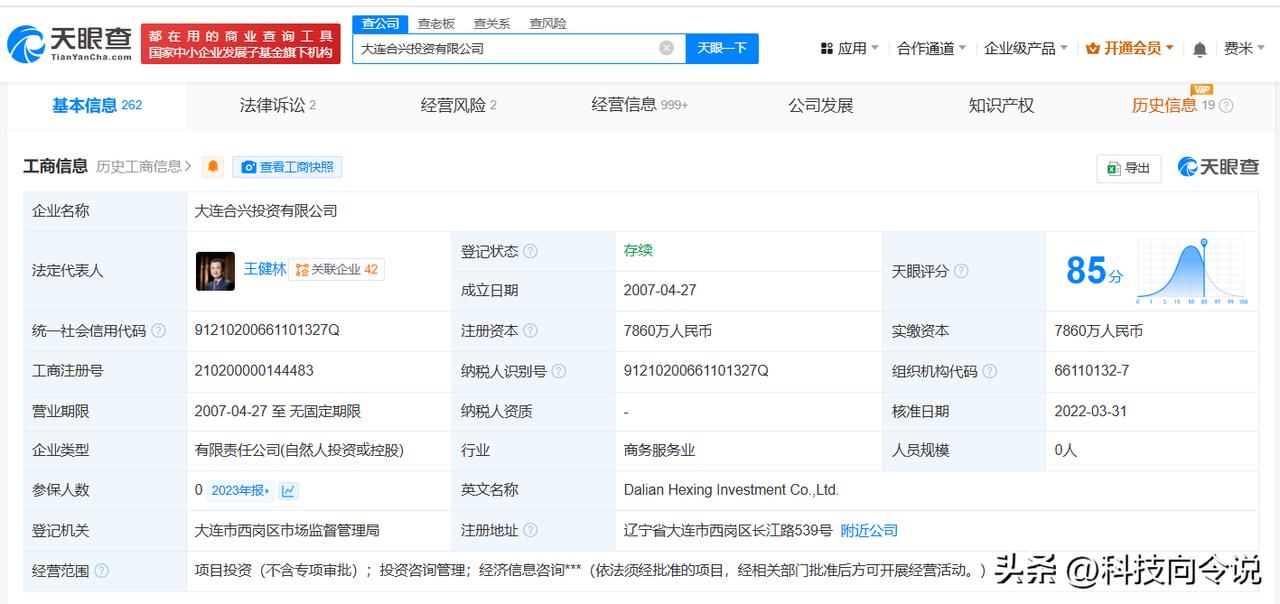Open help icon next to 注册地址
Image resolution: width=1280 pixels, height=604 pixels.
530,531
